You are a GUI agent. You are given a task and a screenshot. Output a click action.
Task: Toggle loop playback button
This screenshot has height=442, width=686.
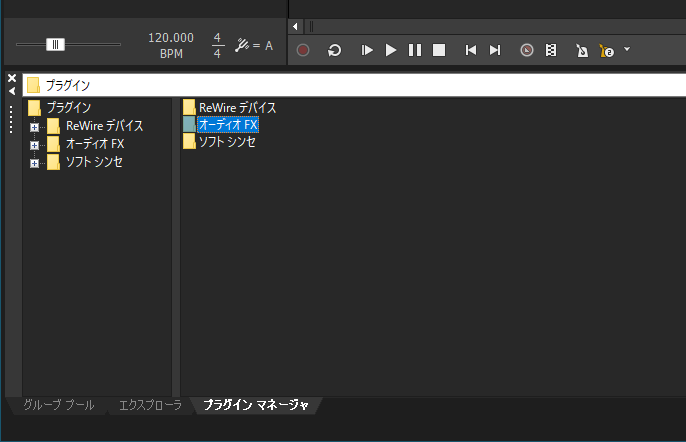[333, 49]
